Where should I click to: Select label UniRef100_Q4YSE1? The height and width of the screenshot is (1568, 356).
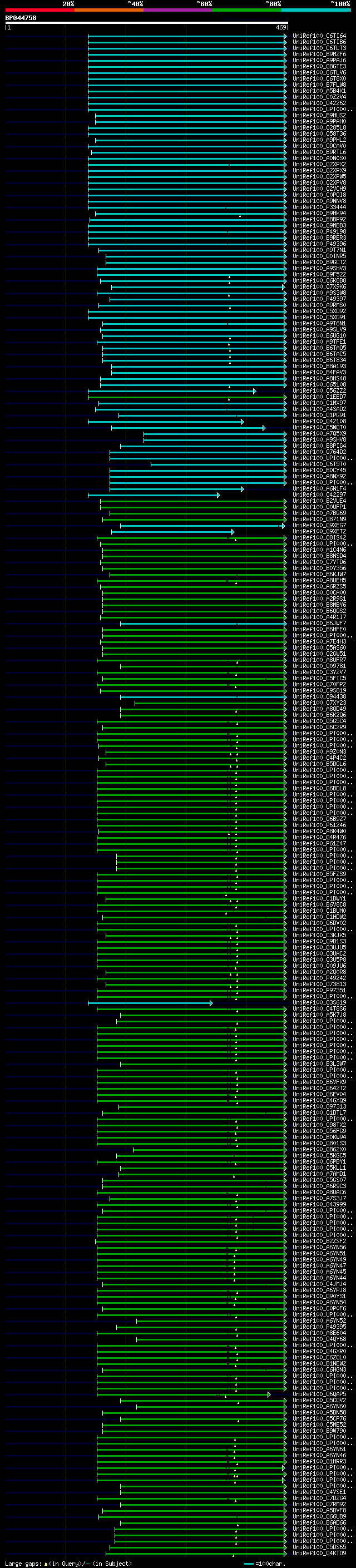319,1491
